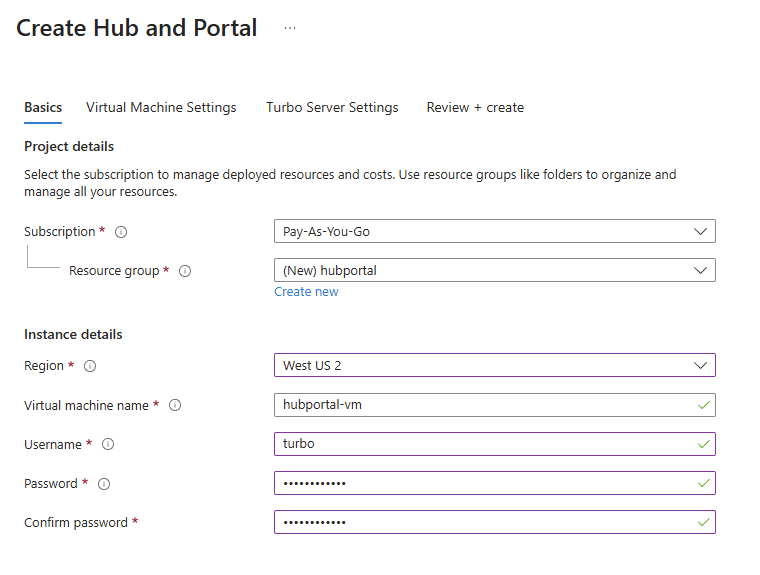The width and height of the screenshot is (760, 575).
Task: Click the Confirm password input field
Action: coord(484,522)
